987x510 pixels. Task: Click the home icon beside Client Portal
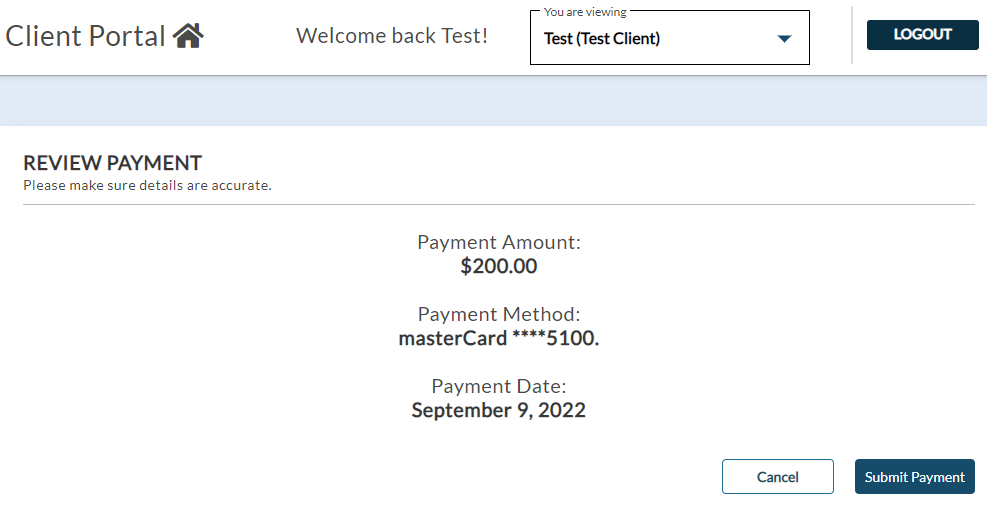tap(188, 36)
